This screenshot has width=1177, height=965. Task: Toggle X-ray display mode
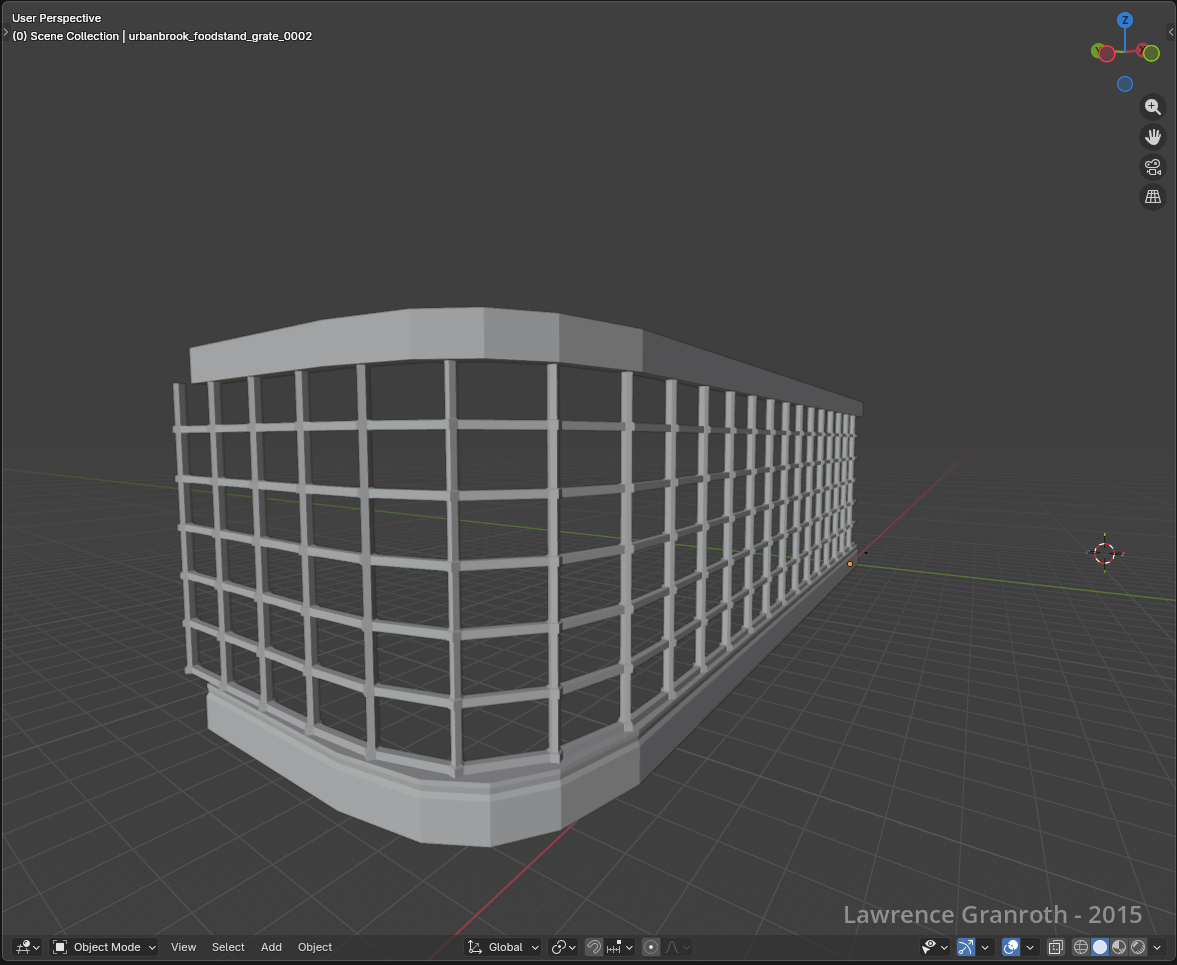tap(1055, 947)
